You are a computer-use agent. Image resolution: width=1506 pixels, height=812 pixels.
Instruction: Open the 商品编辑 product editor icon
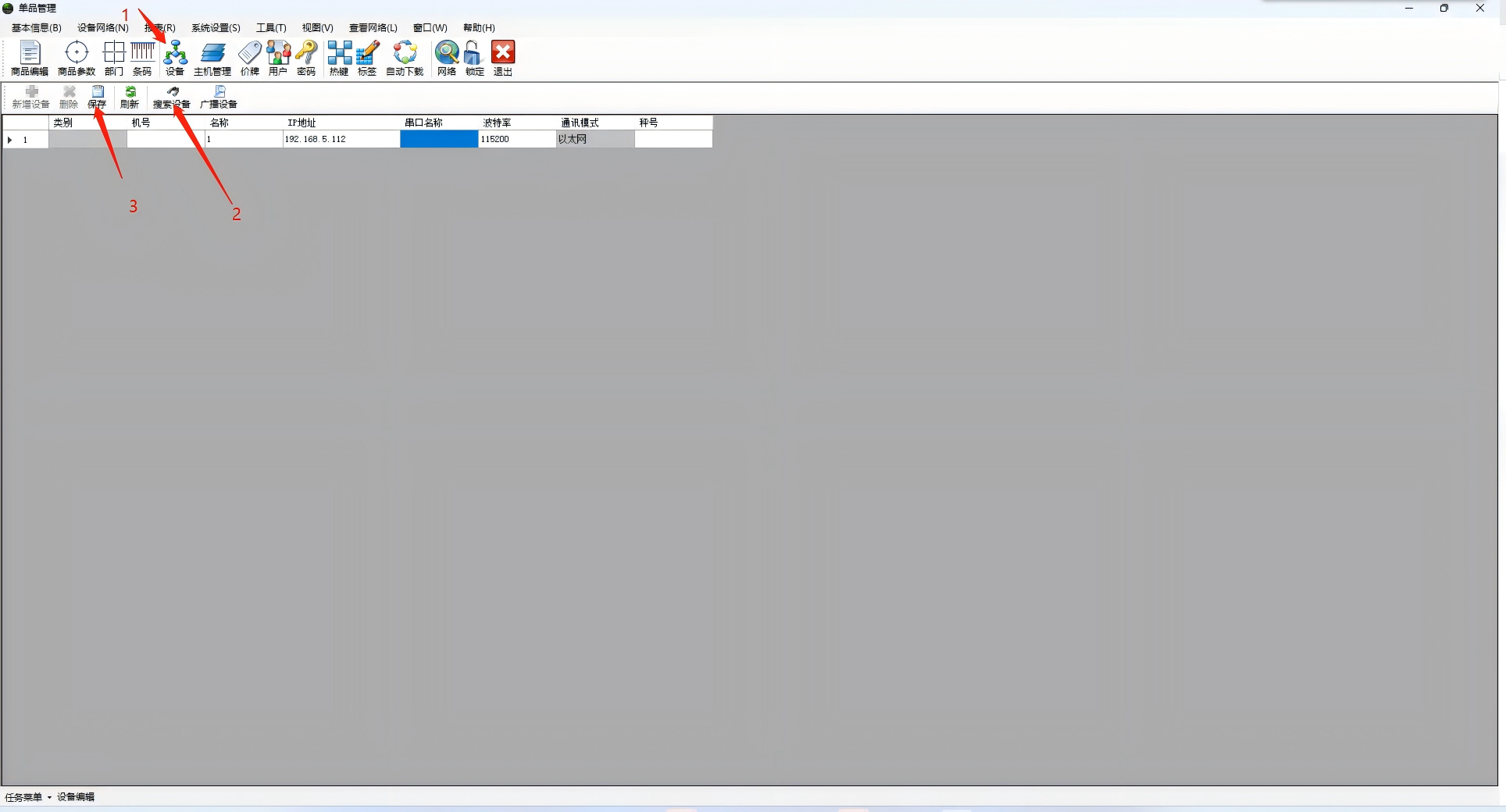pos(30,59)
